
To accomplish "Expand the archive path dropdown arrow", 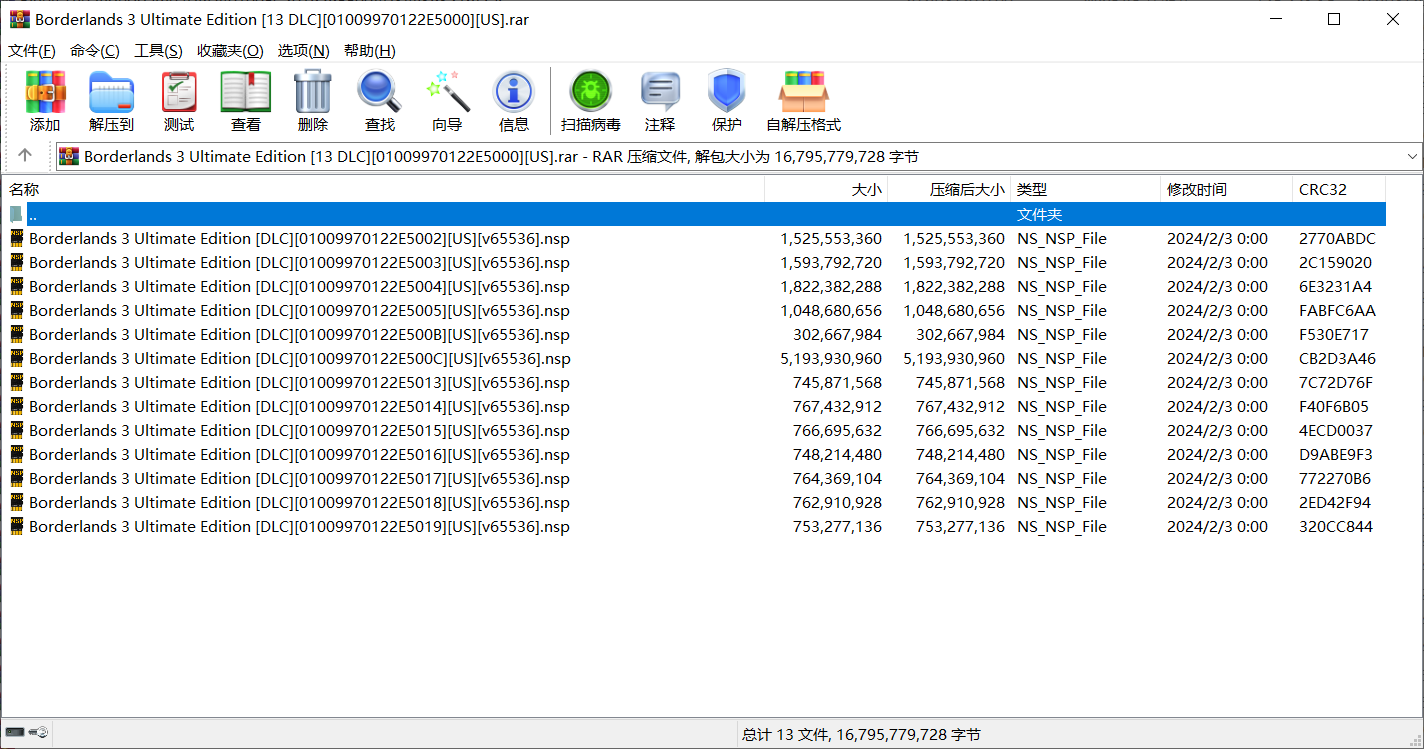I will tap(1412, 156).
